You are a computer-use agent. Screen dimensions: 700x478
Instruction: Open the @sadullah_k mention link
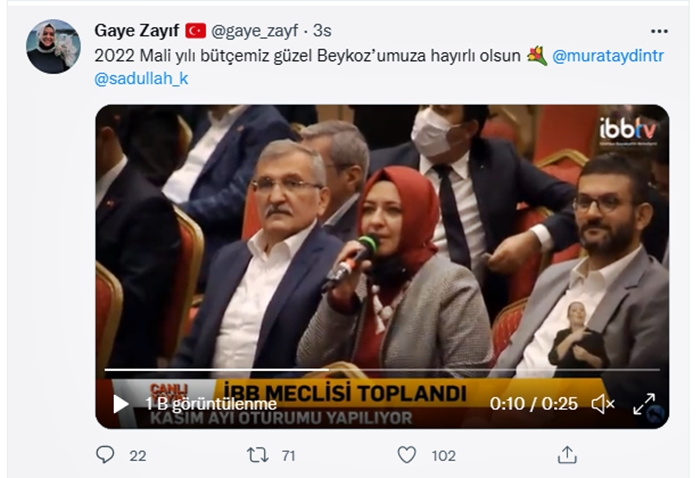pyautogui.click(x=141, y=79)
